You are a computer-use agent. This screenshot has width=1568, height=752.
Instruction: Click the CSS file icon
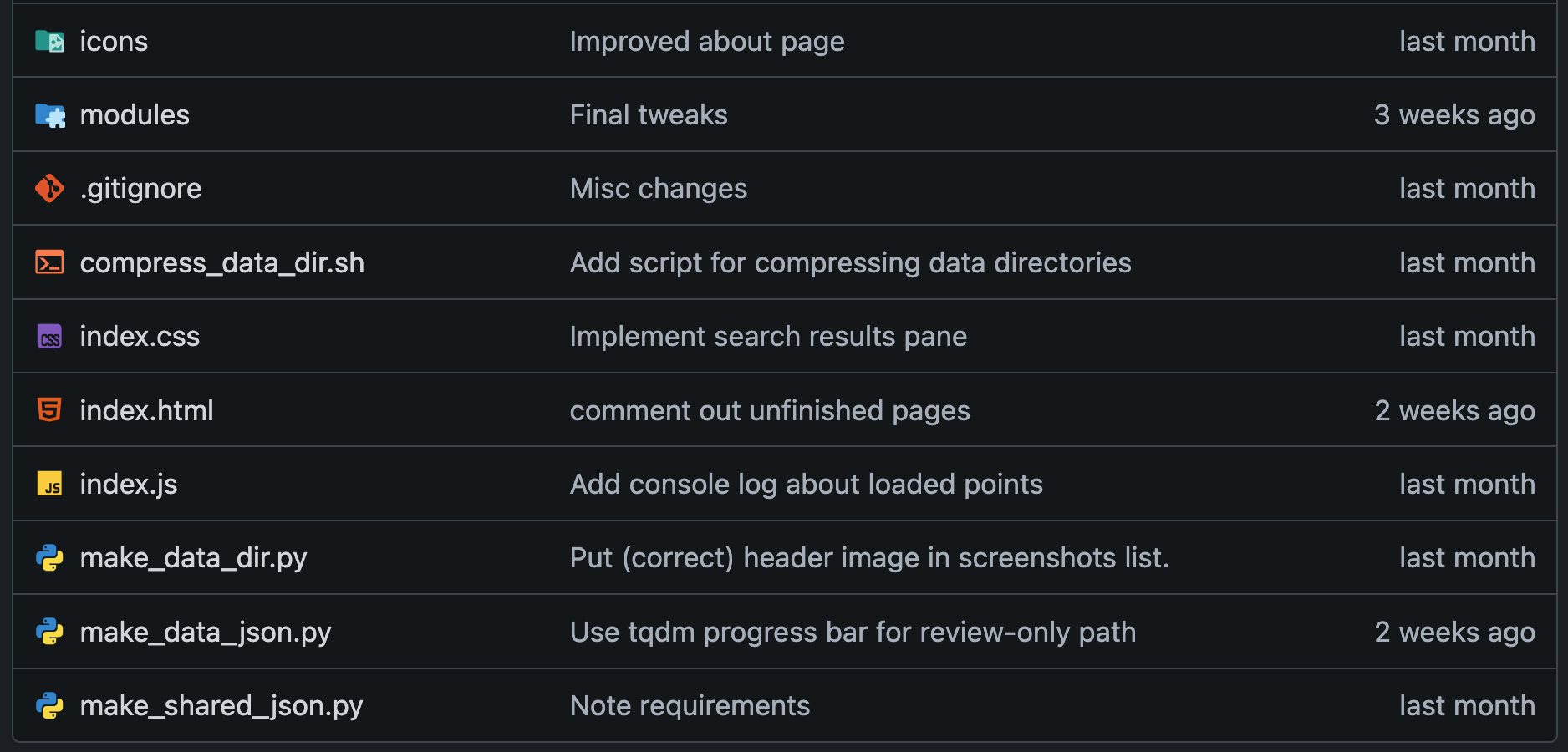click(49, 337)
